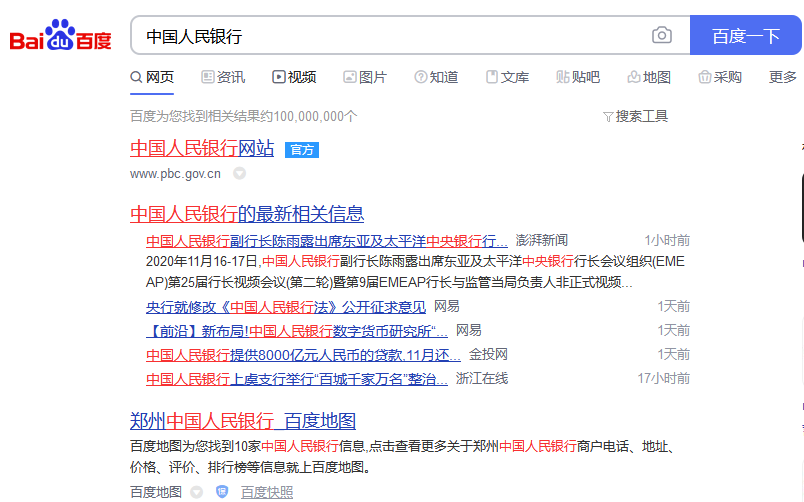Image resolution: width=804 pixels, height=502 pixels.
Task: Click the camera image search icon
Action: point(661,36)
